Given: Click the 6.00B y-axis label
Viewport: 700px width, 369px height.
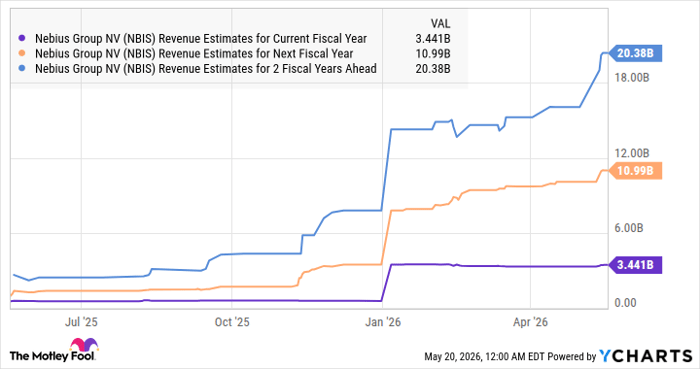Looking at the screenshot, I should (x=629, y=228).
